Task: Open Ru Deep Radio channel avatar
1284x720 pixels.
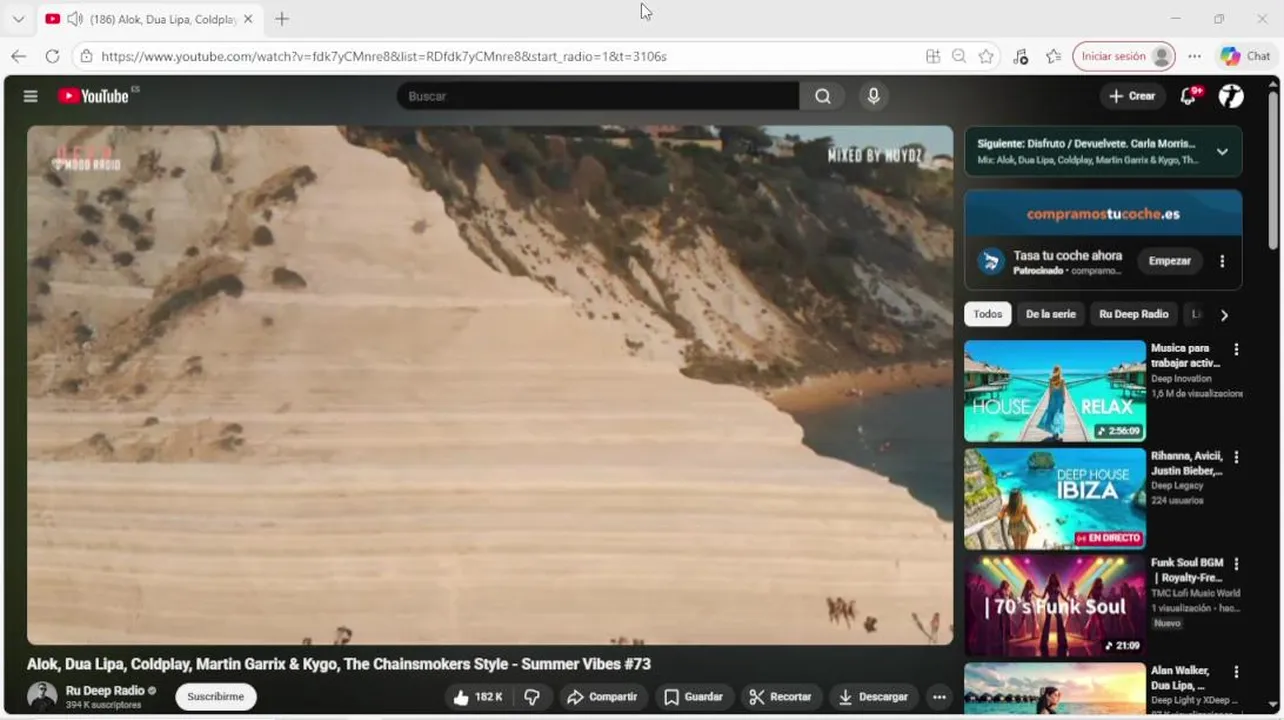Action: [42, 696]
